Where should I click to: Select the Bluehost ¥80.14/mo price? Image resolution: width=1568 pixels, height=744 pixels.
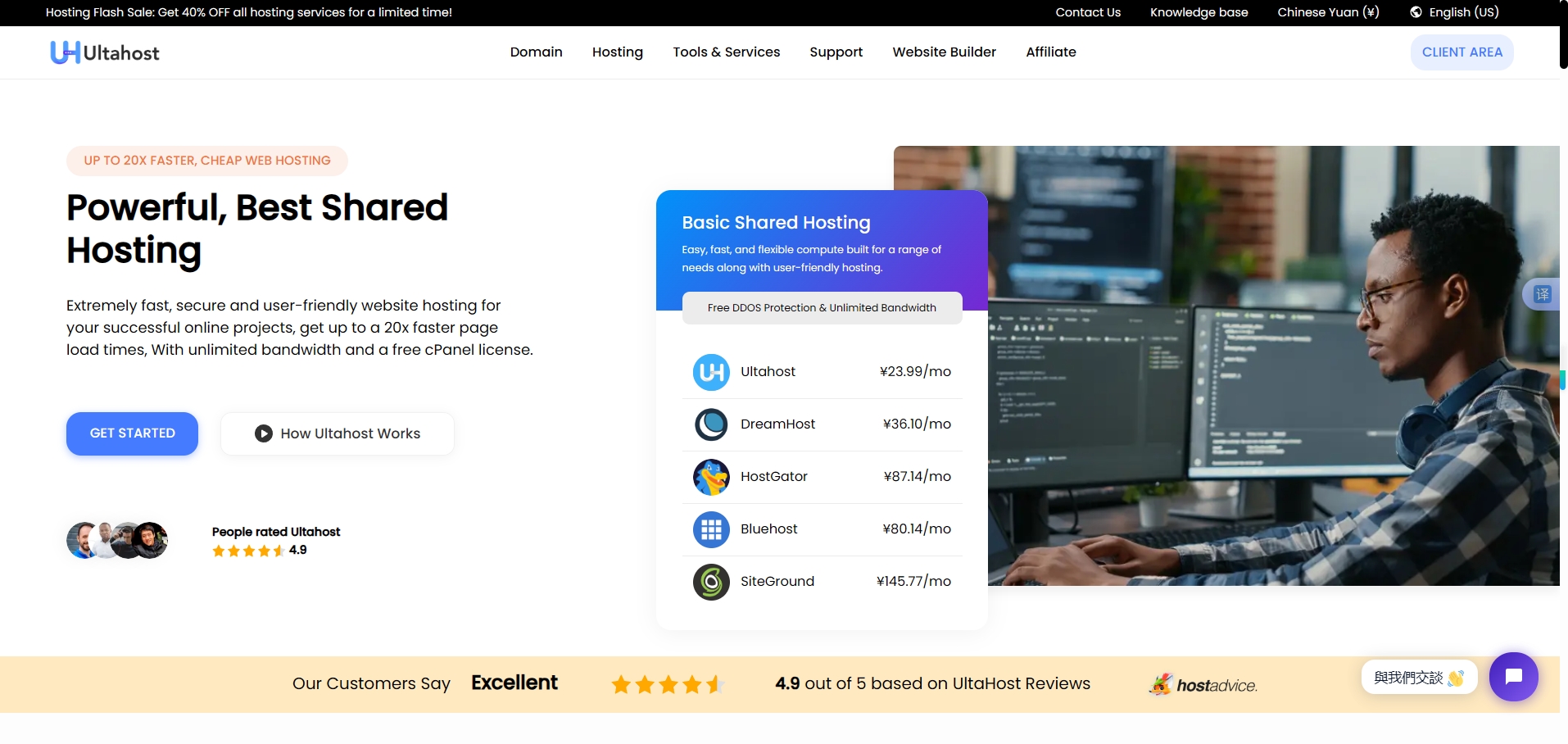[917, 529]
